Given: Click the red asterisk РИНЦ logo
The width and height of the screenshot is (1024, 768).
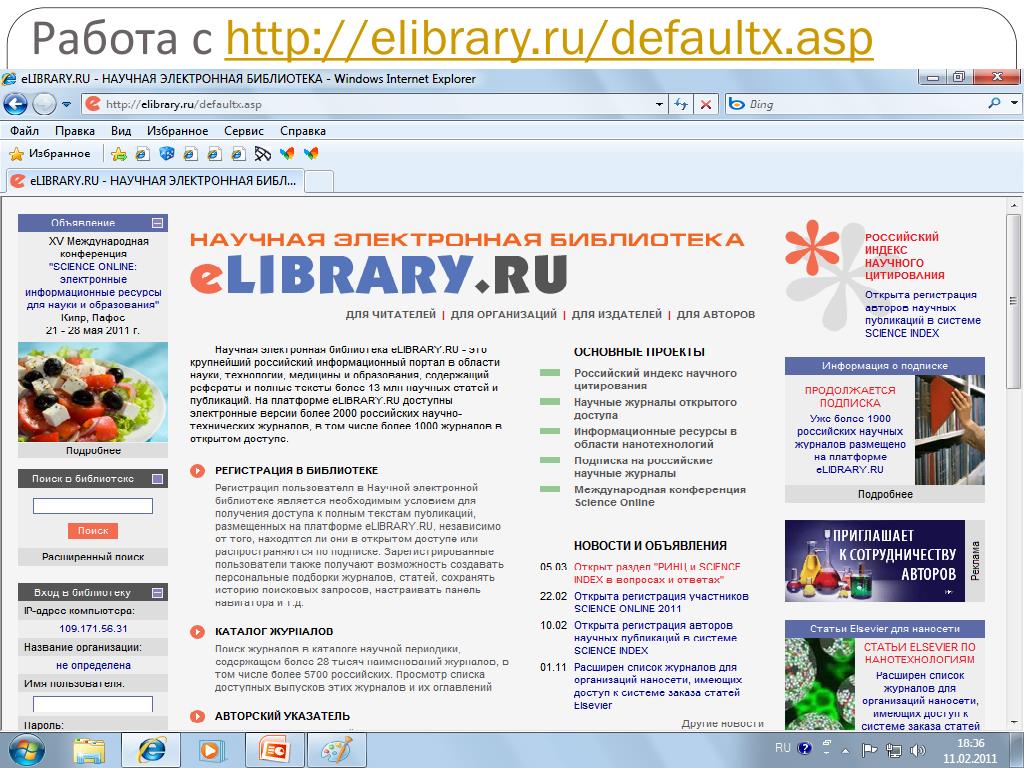Looking at the screenshot, I should click(812, 248).
